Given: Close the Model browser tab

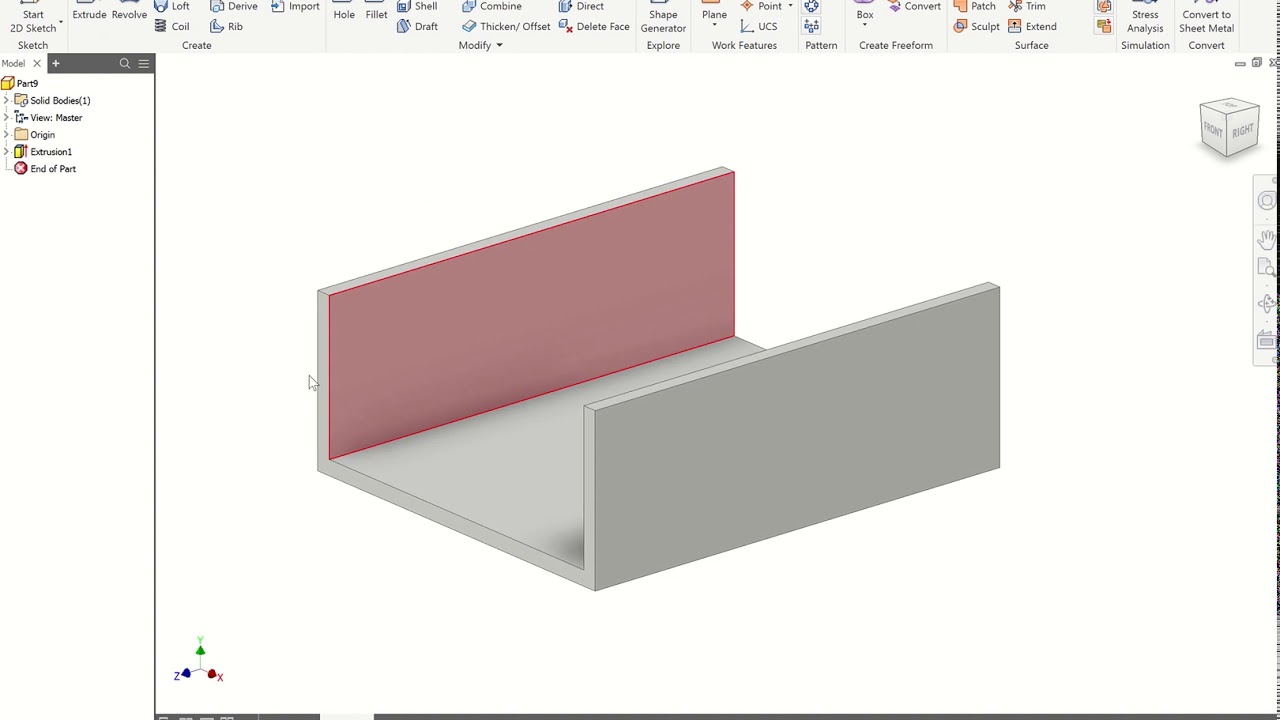Looking at the screenshot, I should pyautogui.click(x=37, y=63).
